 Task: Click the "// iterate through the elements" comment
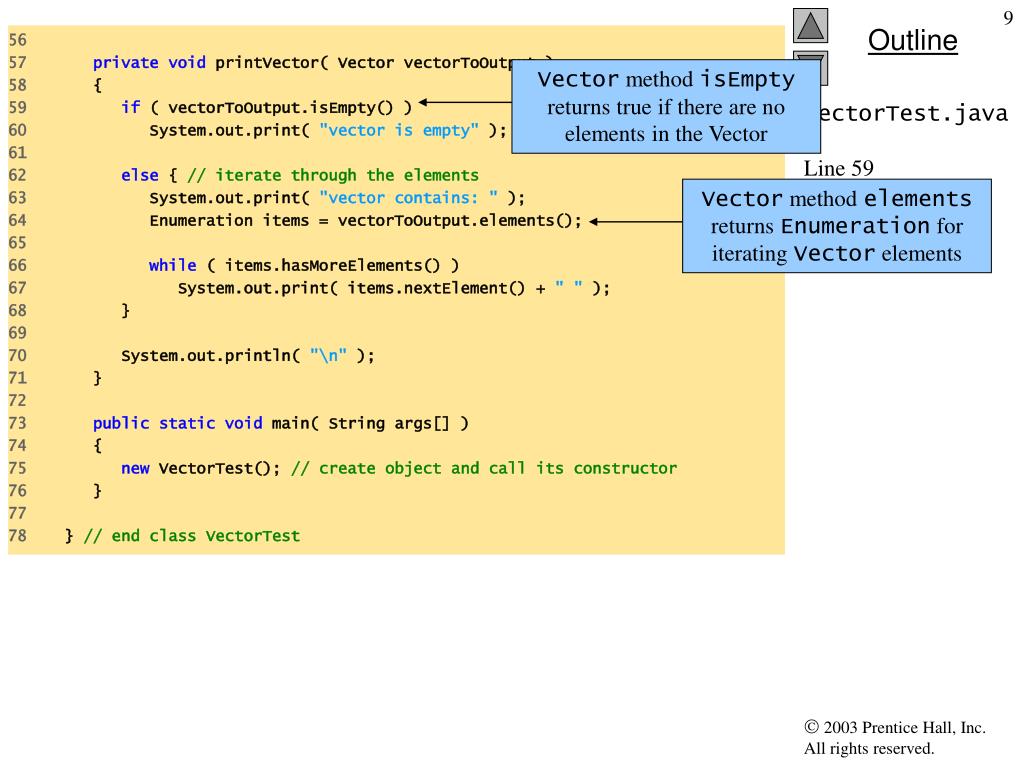tap(333, 176)
